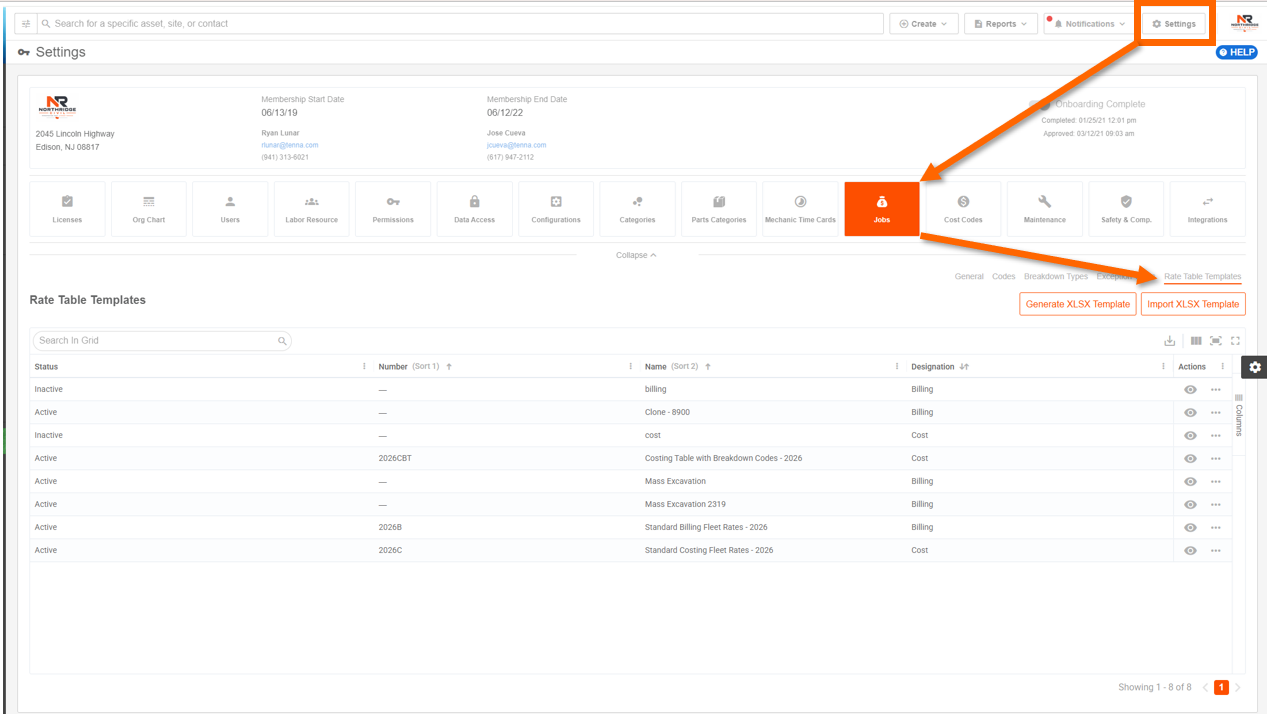View Costing Table with Breakdown Codes eye icon
Image resolution: width=1267 pixels, height=714 pixels.
(x=1190, y=459)
